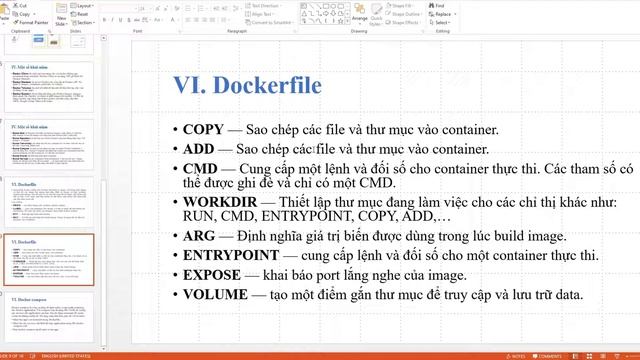Toggle Underline formatting

point(120,20)
